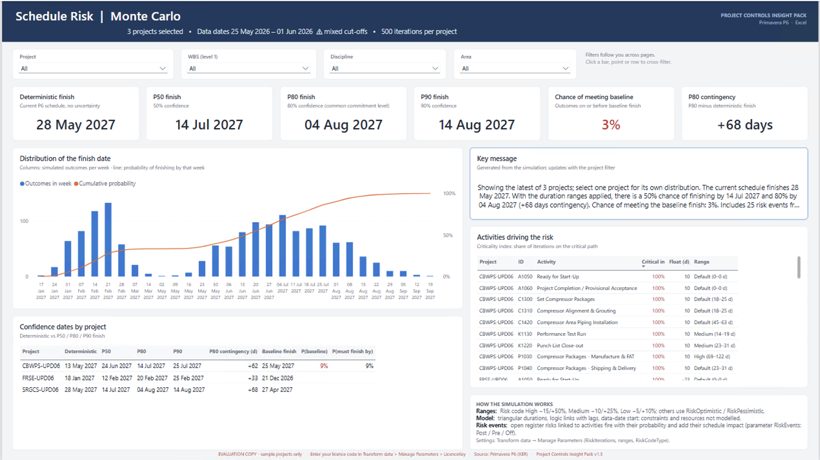Select 'Compressor Packages - Shipping & Delivery' activity
Viewport: 820px width, 460px height.
pyautogui.click(x=608, y=368)
